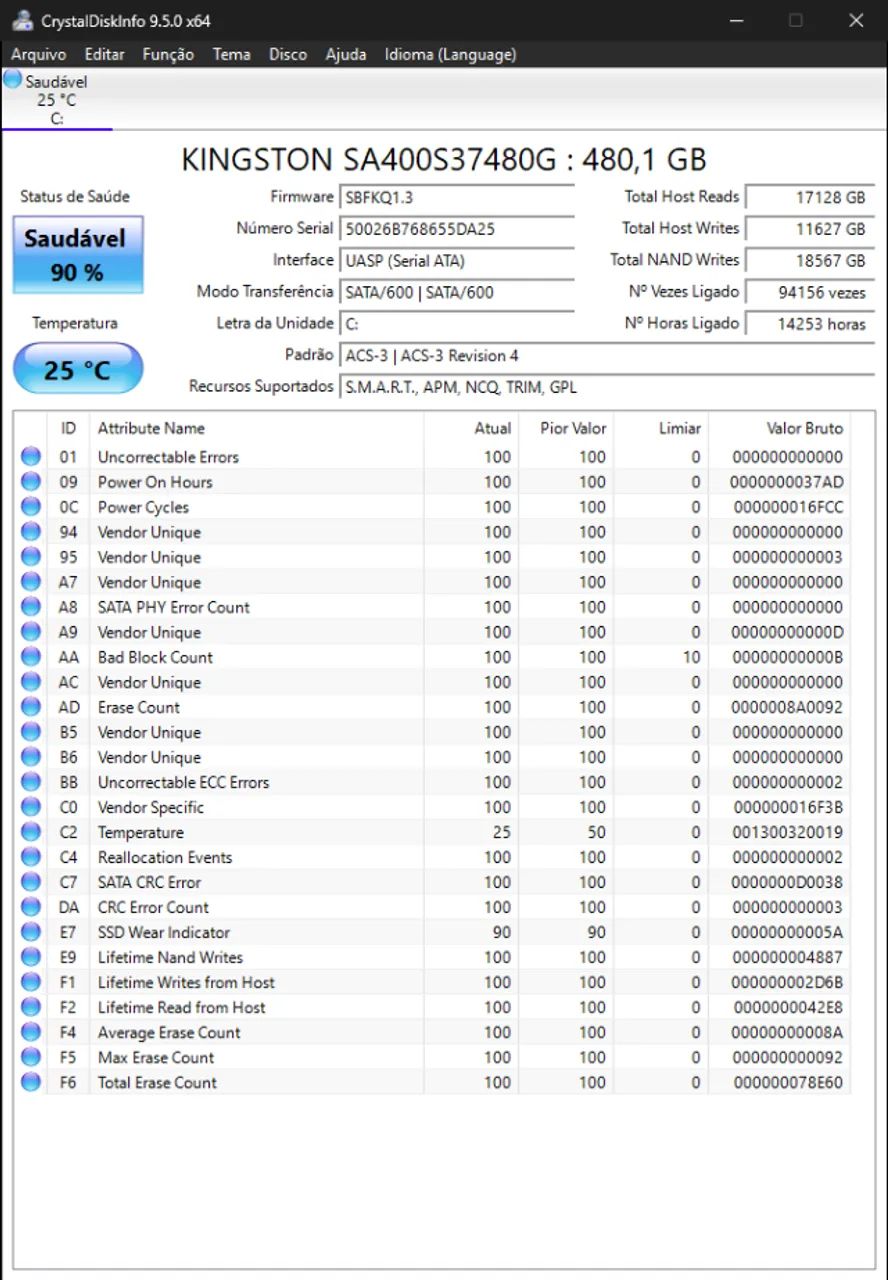Click status orb for SSD Wear Indicator row
The height and width of the screenshot is (1280, 888).
[31, 932]
